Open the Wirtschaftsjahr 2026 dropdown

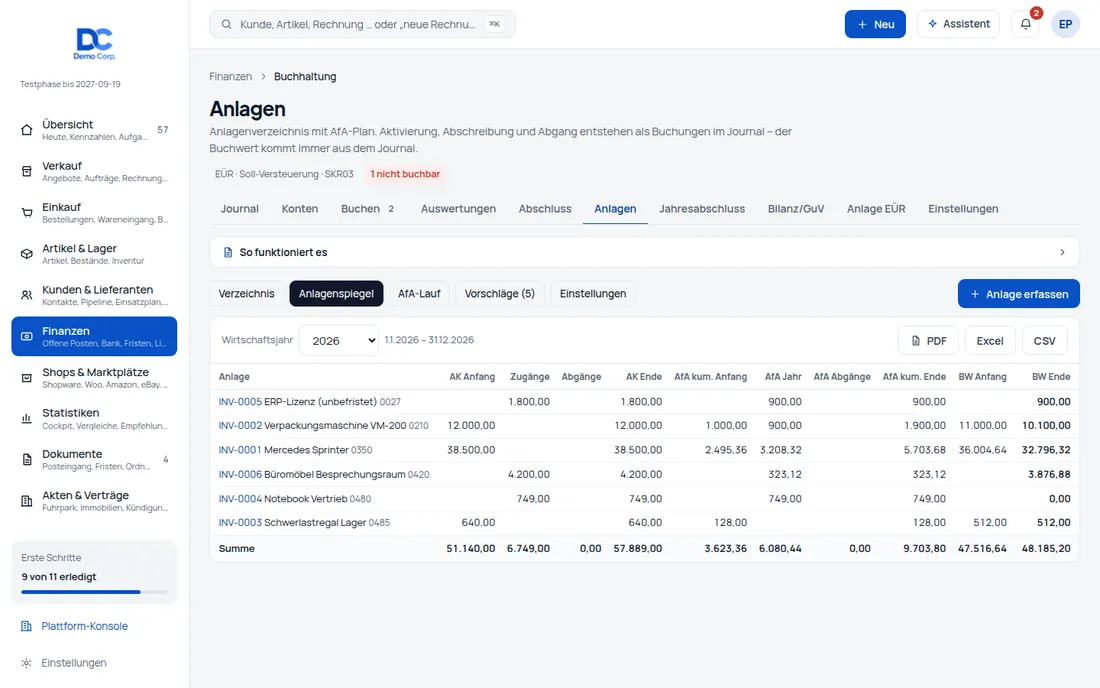tap(339, 340)
